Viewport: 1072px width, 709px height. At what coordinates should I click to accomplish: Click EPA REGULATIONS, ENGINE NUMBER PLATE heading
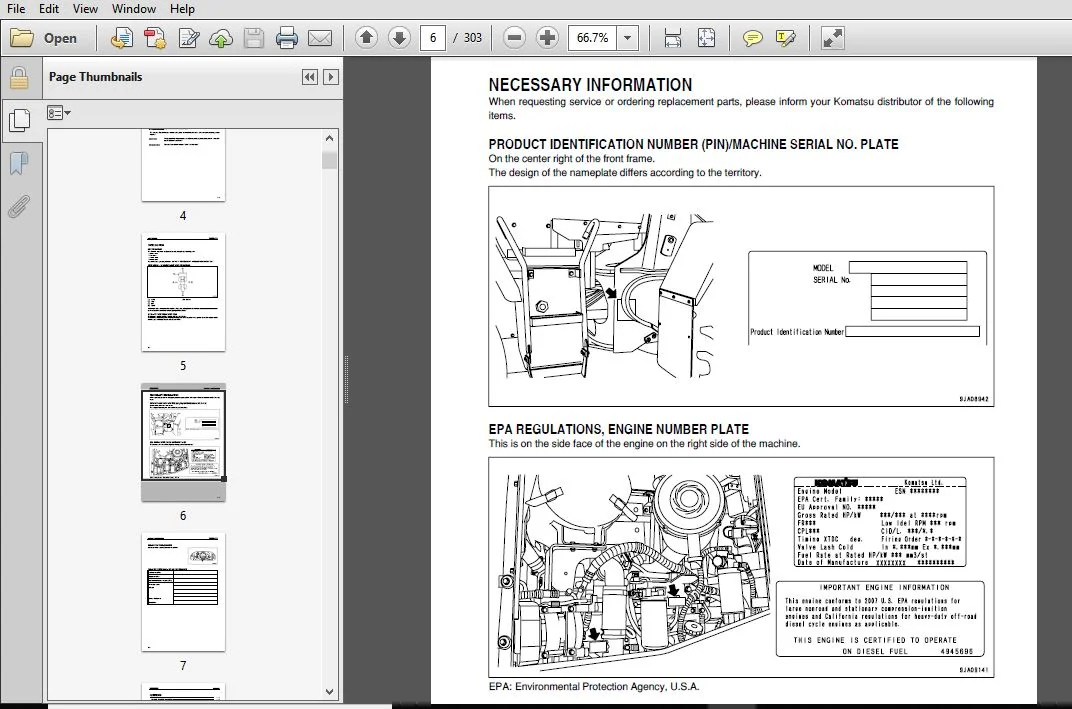click(619, 429)
